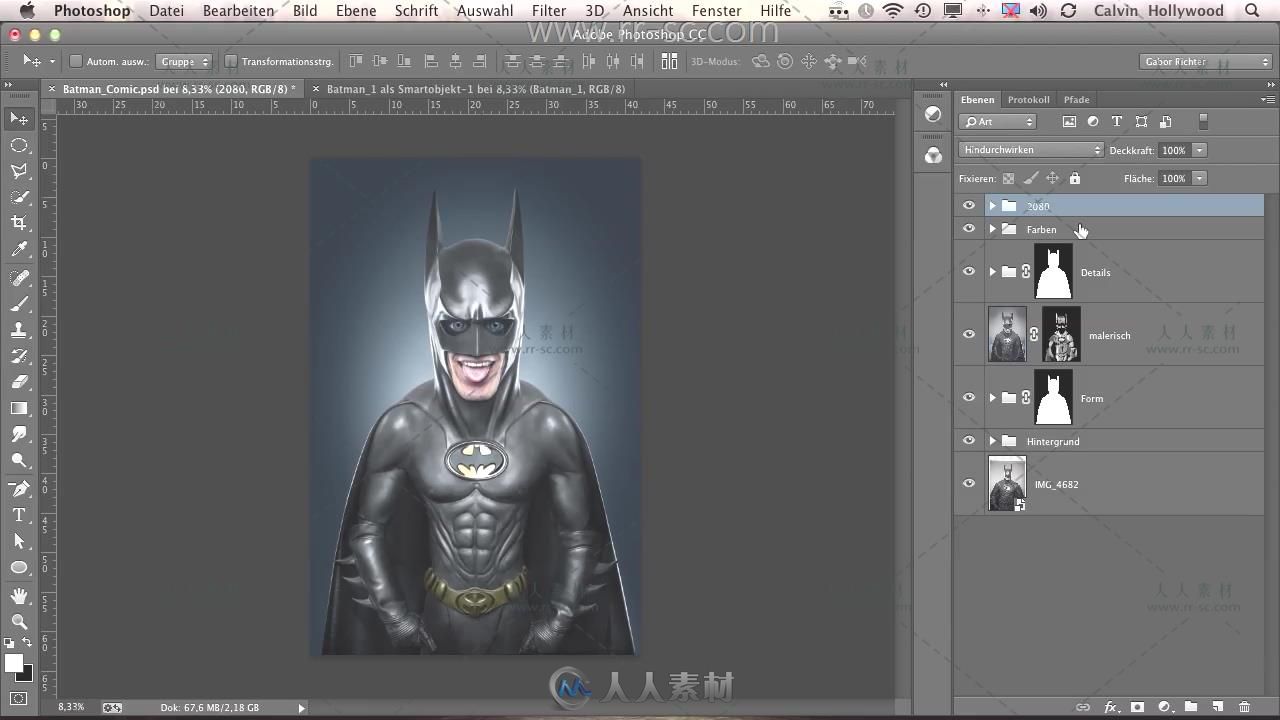Select the Hand tool

pos(19,596)
